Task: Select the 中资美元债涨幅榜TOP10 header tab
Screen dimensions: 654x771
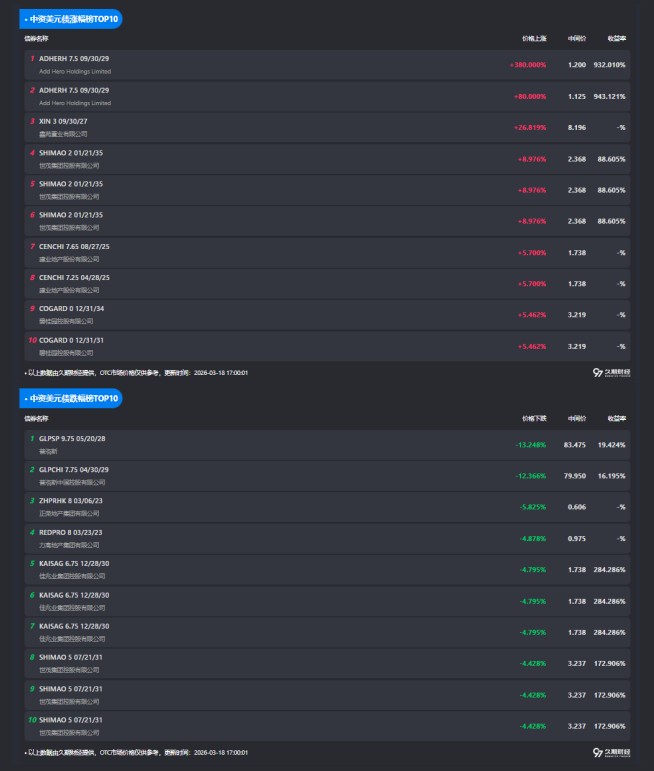Action: point(73,19)
